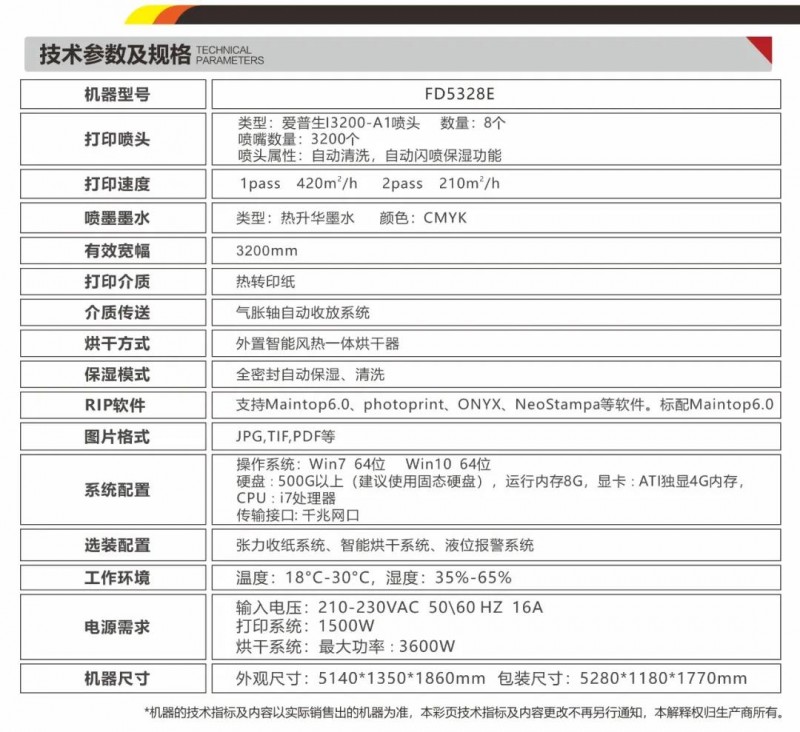This screenshot has width=800, height=732.
Task: Click the 3200mm width value
Action: coord(266,249)
